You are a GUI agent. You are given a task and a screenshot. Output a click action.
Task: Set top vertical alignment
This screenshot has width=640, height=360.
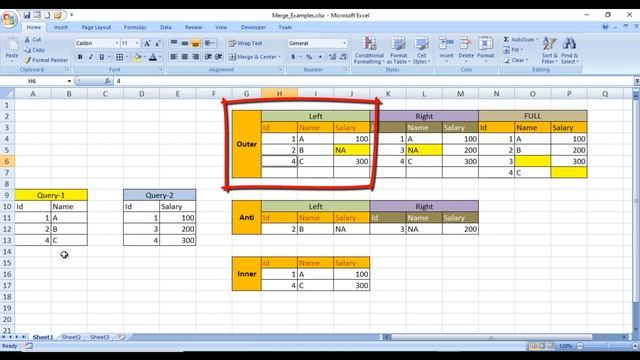click(x=173, y=43)
